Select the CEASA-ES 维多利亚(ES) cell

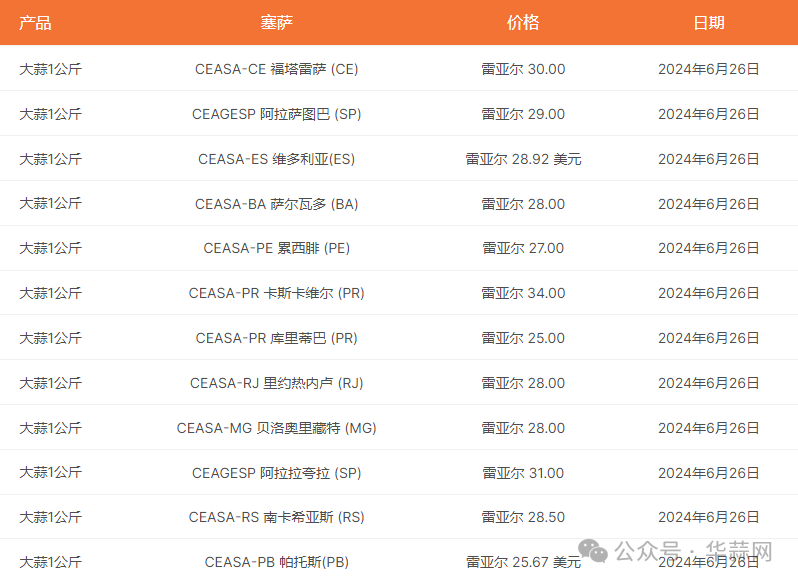[x=276, y=159]
